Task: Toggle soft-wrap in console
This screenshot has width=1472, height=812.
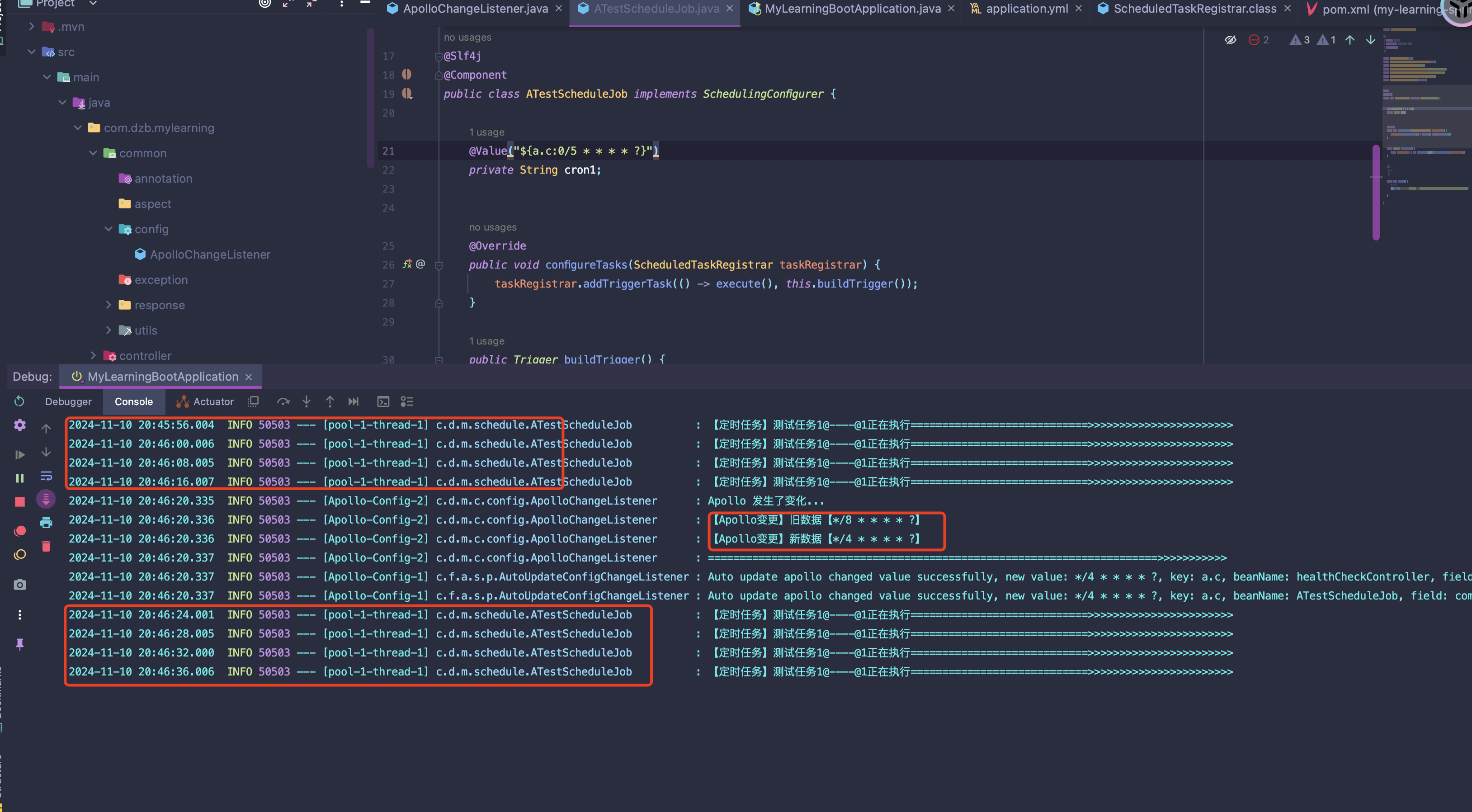Action: [46, 476]
